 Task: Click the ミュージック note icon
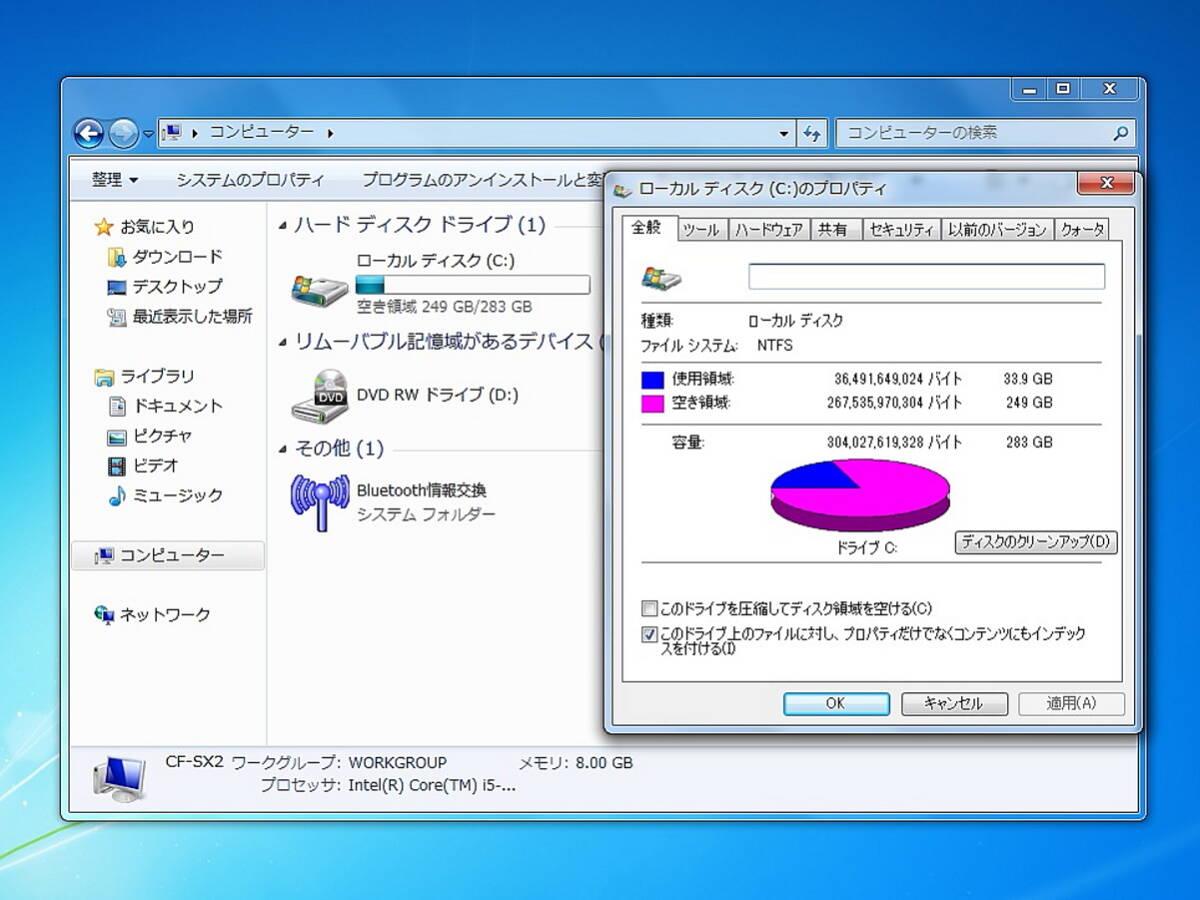point(116,496)
